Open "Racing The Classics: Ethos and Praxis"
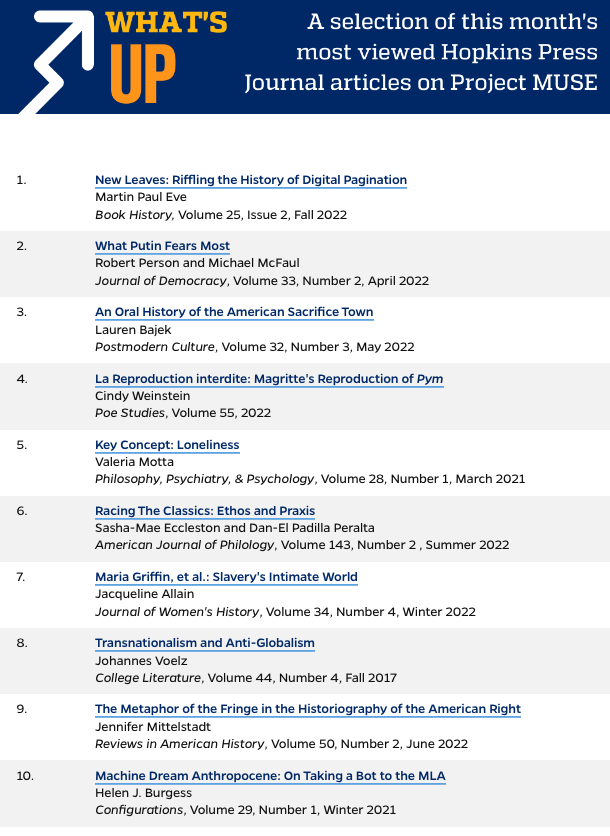The height and width of the screenshot is (836, 610). pos(205,511)
